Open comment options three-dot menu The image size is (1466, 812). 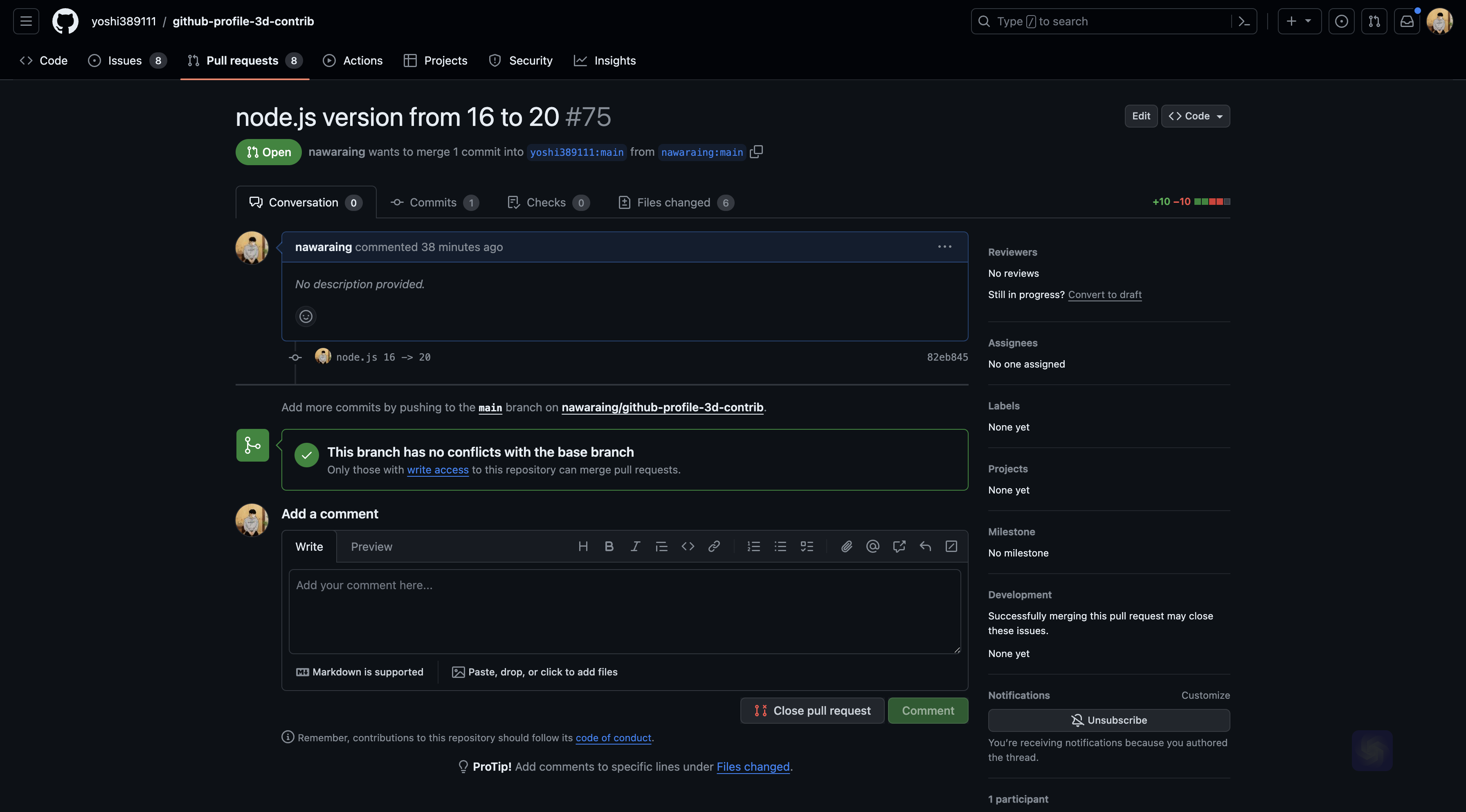pyautogui.click(x=944, y=247)
